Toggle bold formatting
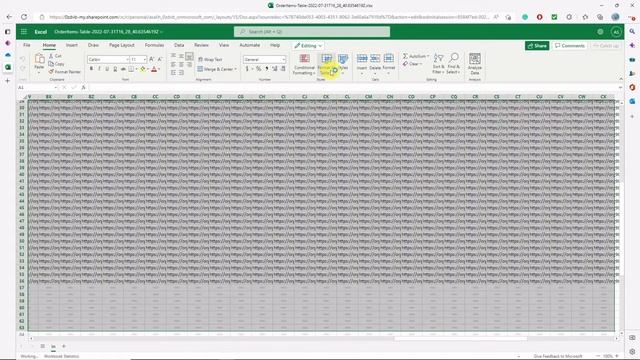This screenshot has height=360, width=640. pos(91,69)
